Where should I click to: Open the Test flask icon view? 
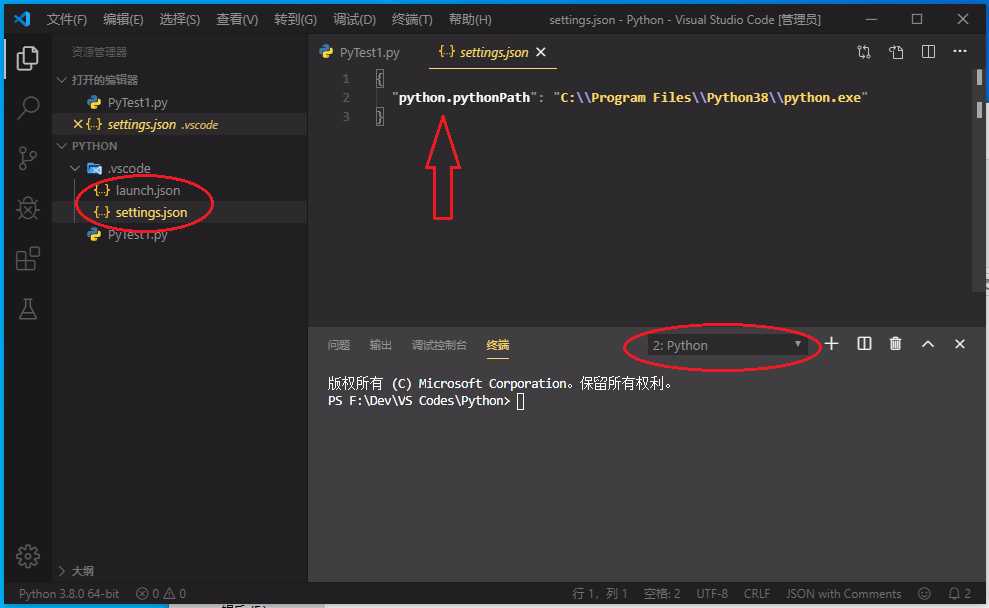(28, 309)
